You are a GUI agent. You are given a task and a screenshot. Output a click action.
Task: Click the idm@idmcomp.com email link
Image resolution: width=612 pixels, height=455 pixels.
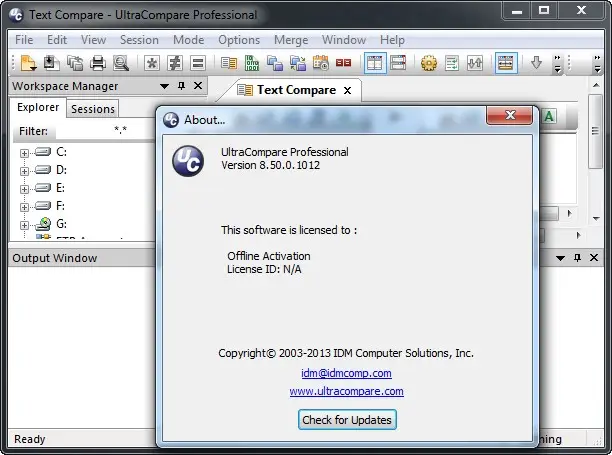point(346,373)
